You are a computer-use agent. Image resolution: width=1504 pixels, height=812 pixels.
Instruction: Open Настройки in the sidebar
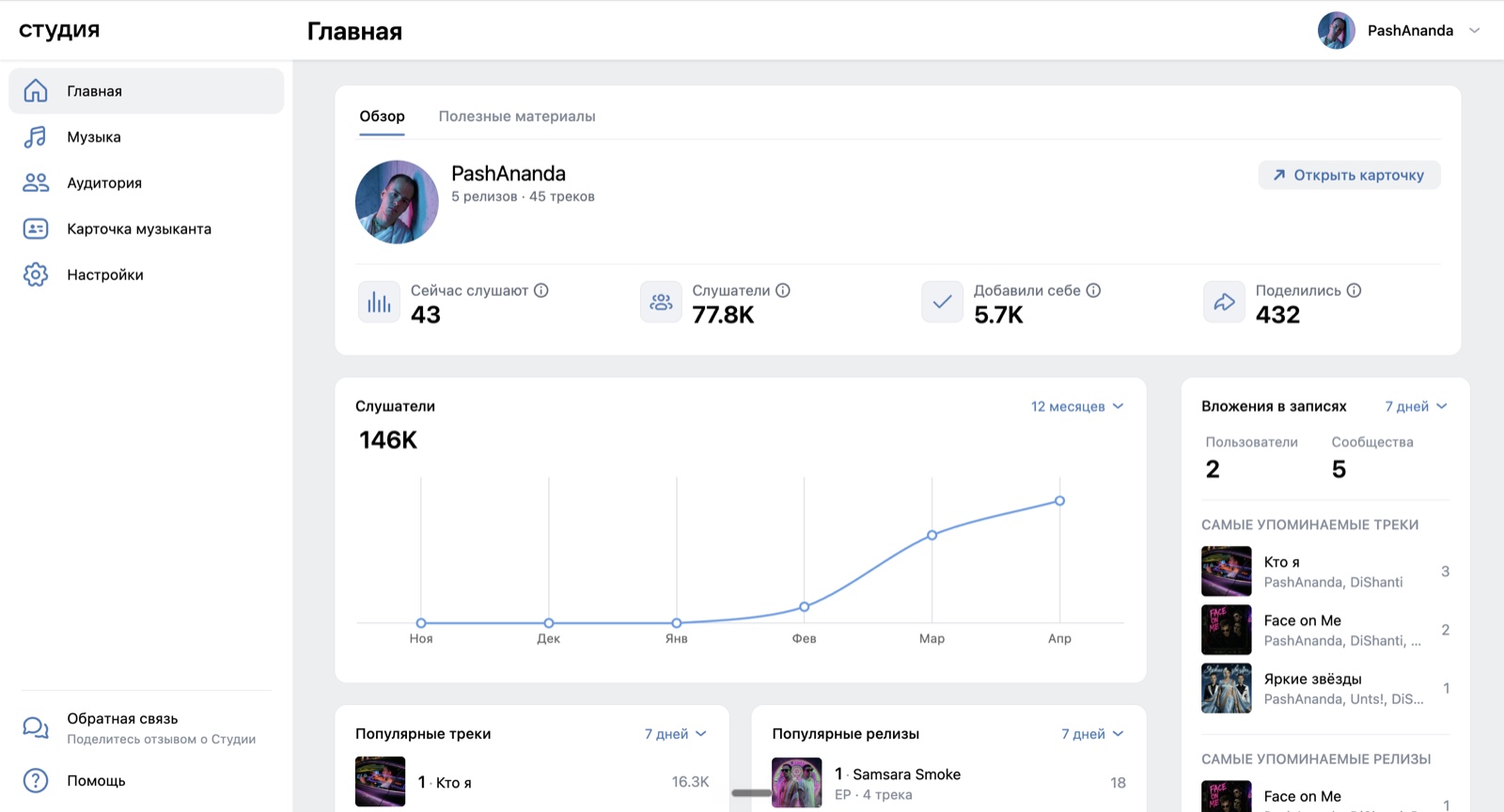[147, 274]
